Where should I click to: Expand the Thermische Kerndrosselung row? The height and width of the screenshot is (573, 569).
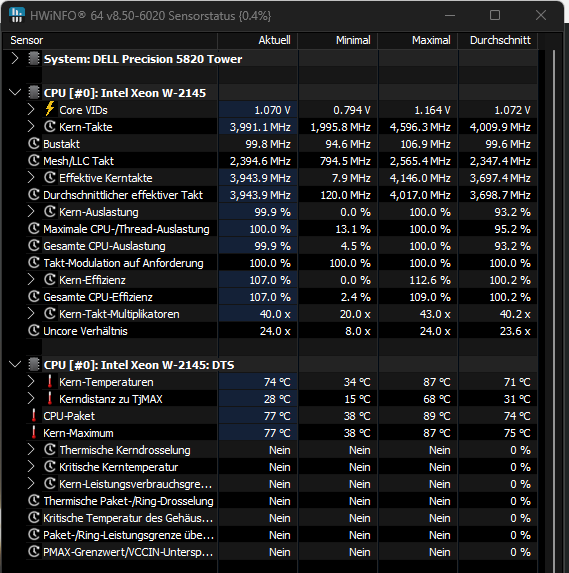click(x=31, y=449)
